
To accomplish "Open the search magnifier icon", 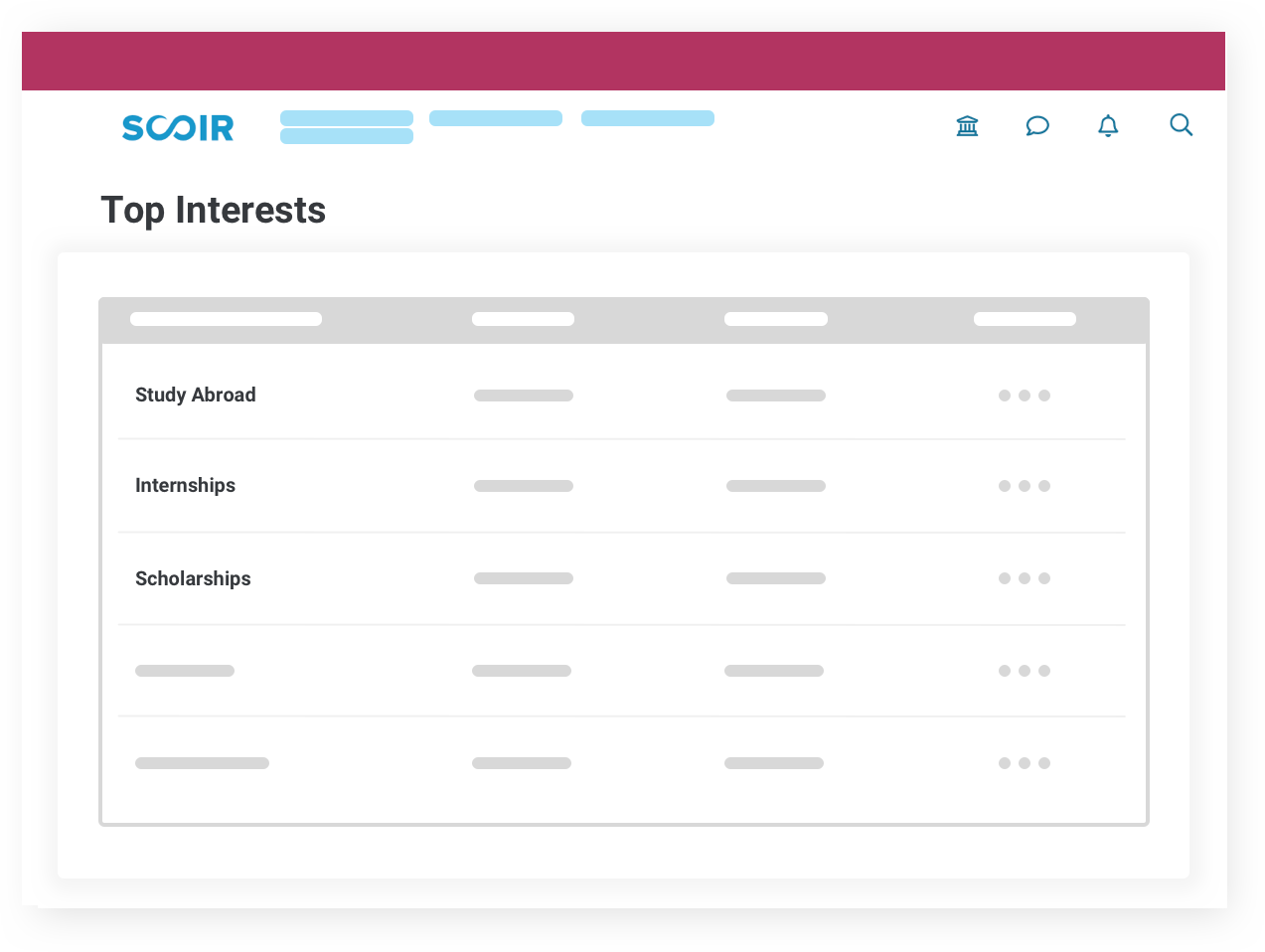I will (1181, 125).
